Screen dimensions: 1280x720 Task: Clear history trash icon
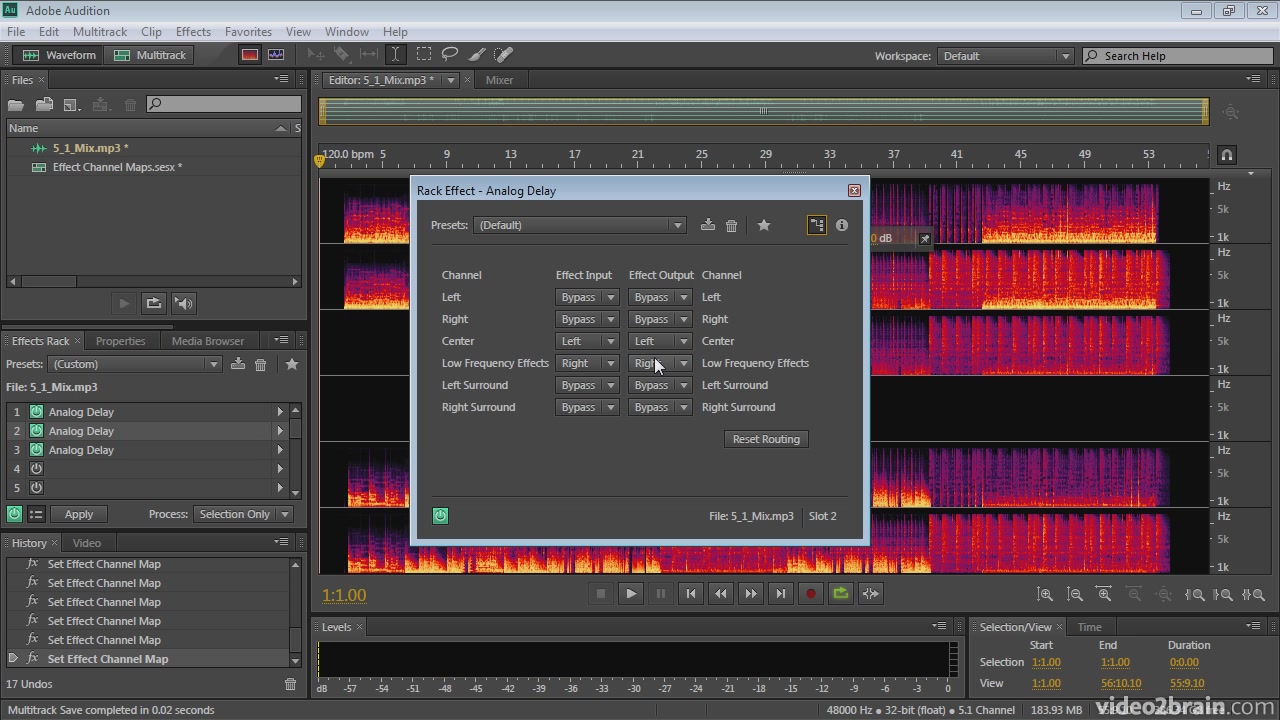click(290, 684)
